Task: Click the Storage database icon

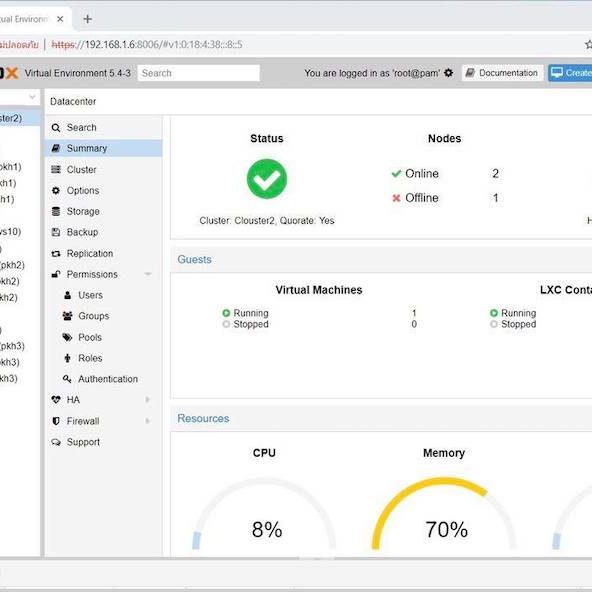Action: click(x=56, y=211)
